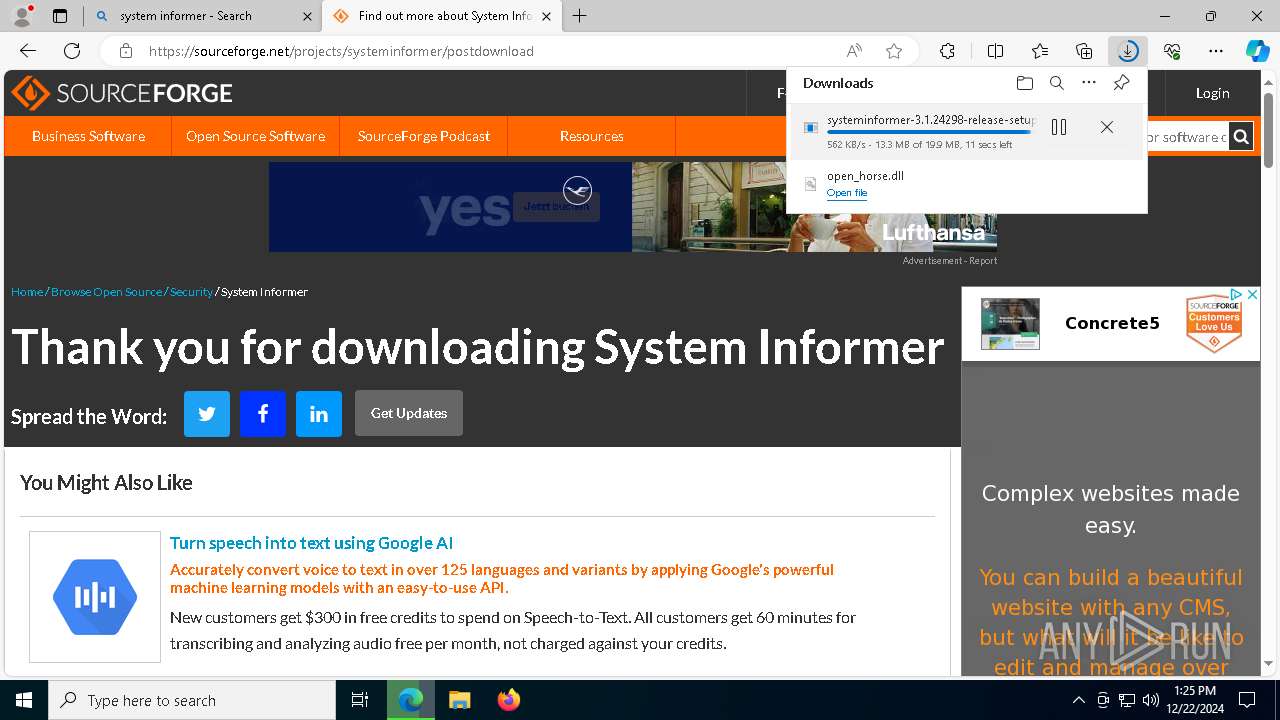
Task: Click the SourceForge search field
Action: 1187,137
